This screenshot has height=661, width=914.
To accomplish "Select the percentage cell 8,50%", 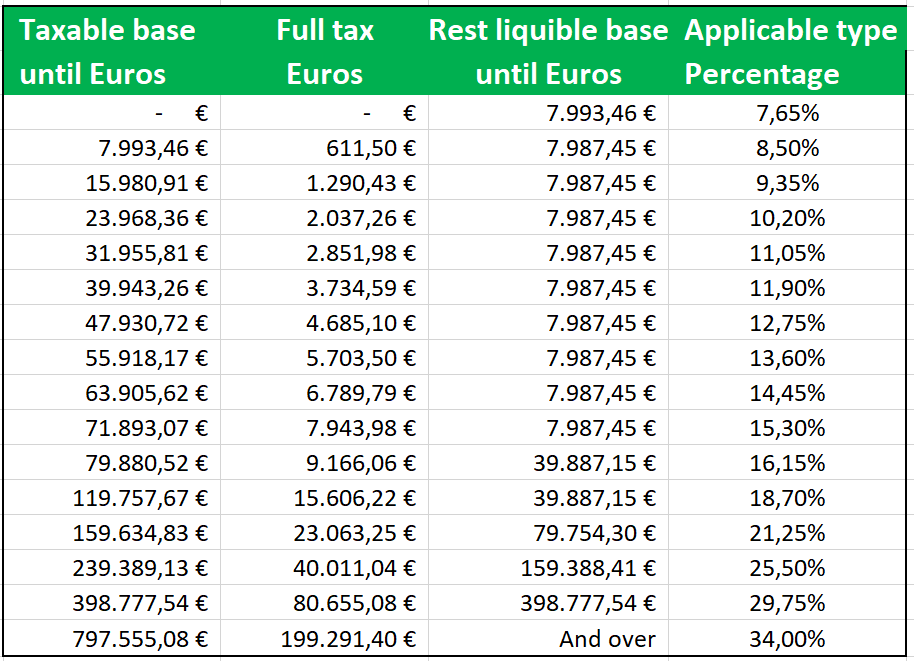I will click(x=787, y=148).
